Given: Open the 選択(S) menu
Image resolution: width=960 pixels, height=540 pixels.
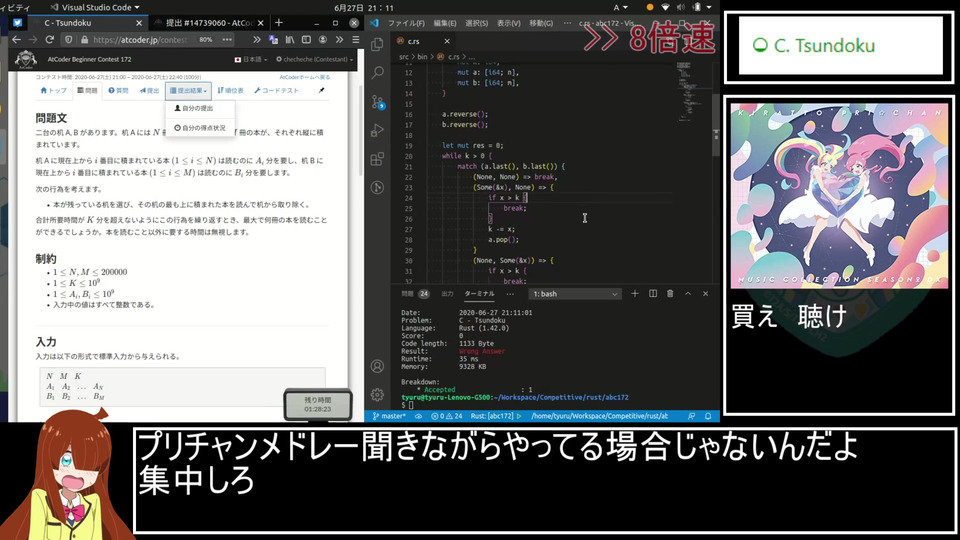Looking at the screenshot, I should click(x=476, y=23).
